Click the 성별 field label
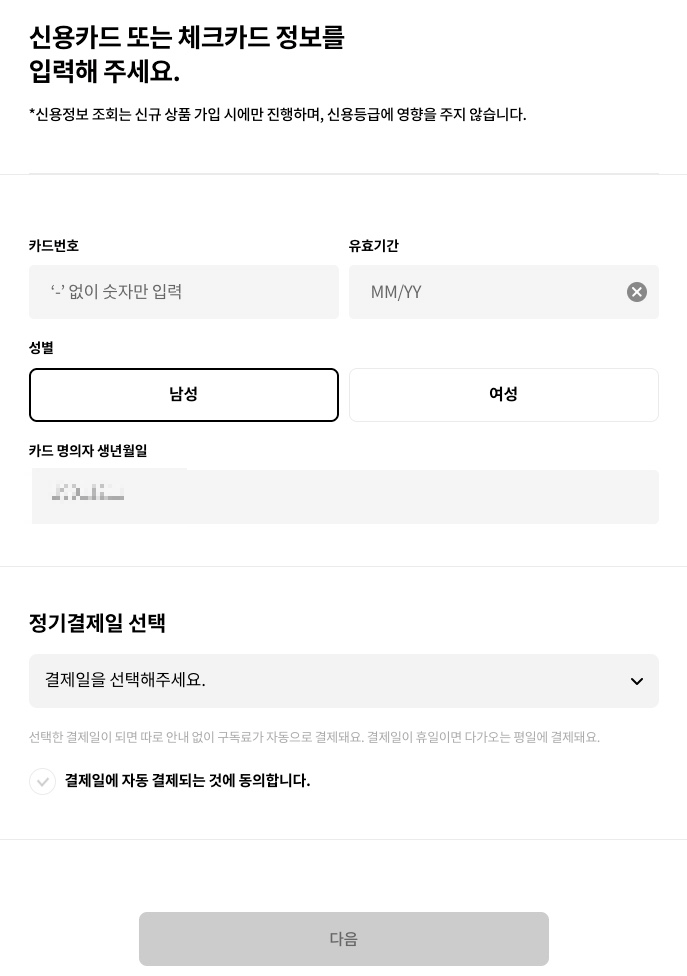This screenshot has height=976, width=687. (x=41, y=348)
